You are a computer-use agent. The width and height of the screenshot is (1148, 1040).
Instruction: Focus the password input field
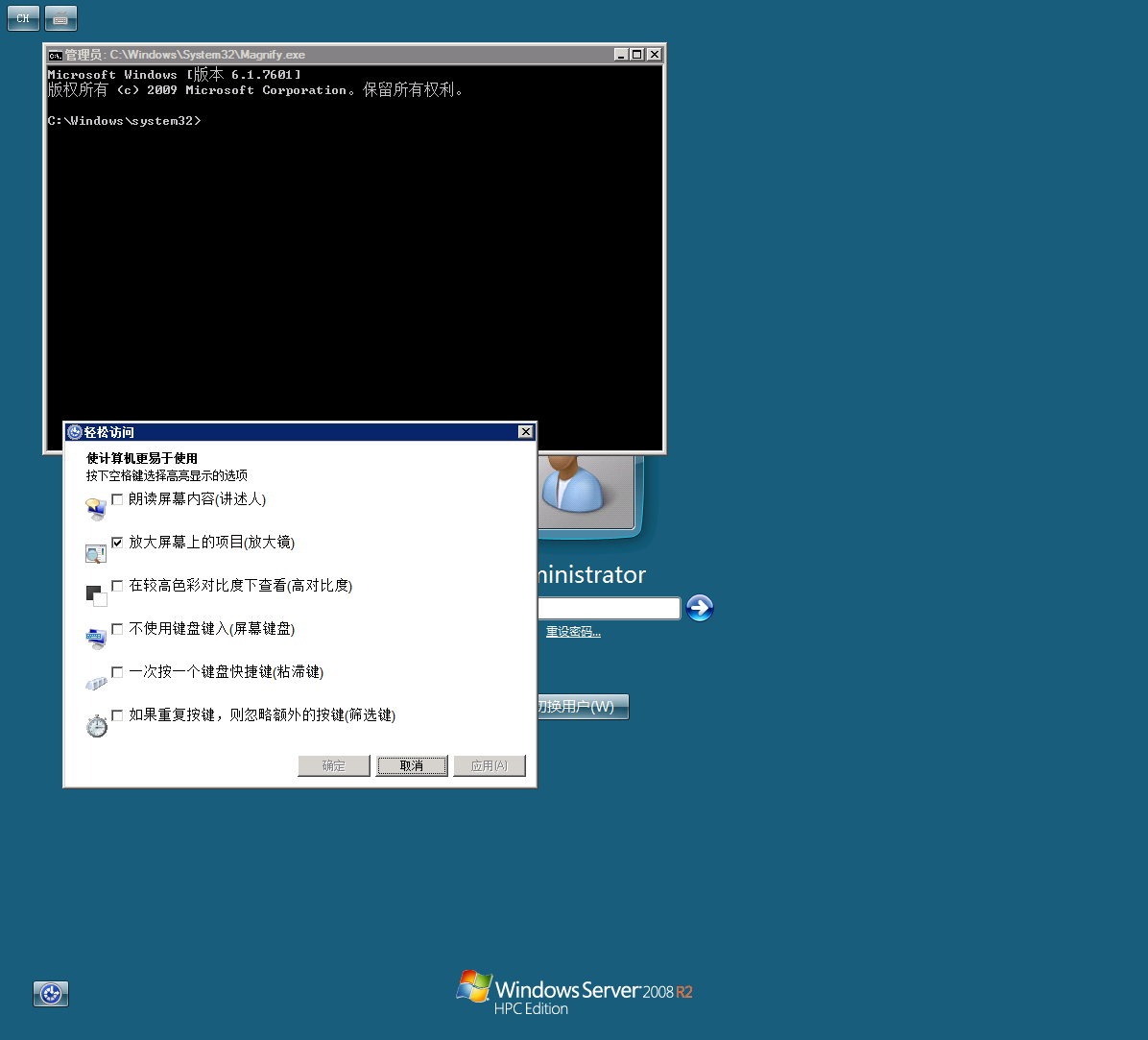[609, 608]
